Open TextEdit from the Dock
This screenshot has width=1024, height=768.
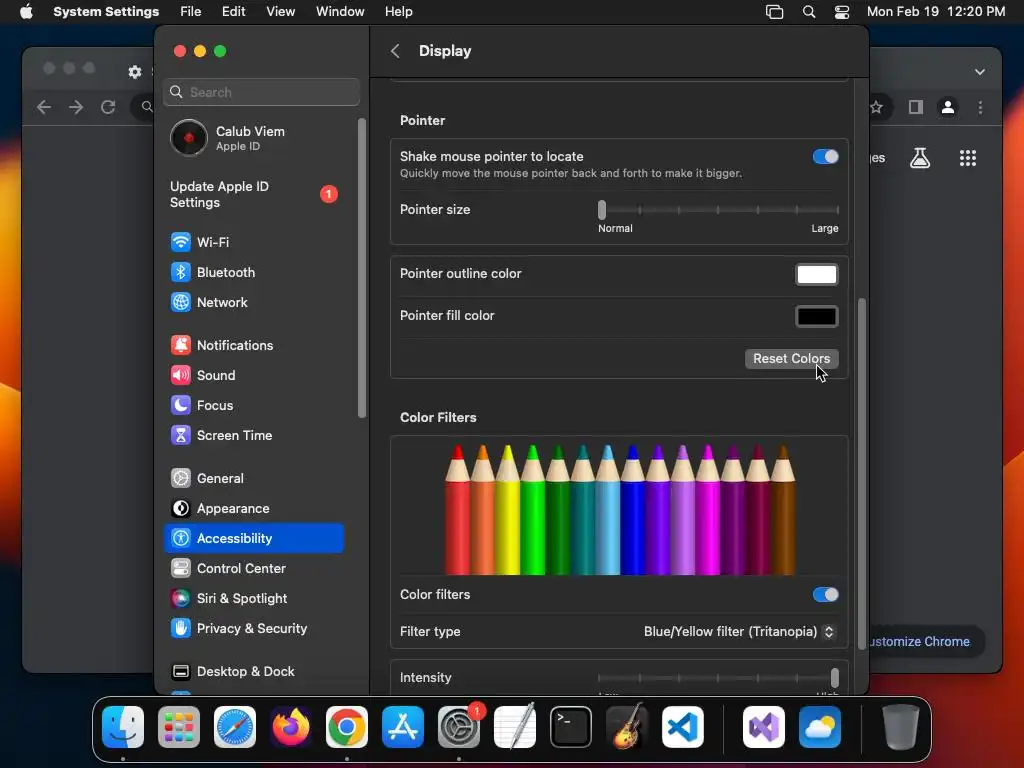(515, 727)
